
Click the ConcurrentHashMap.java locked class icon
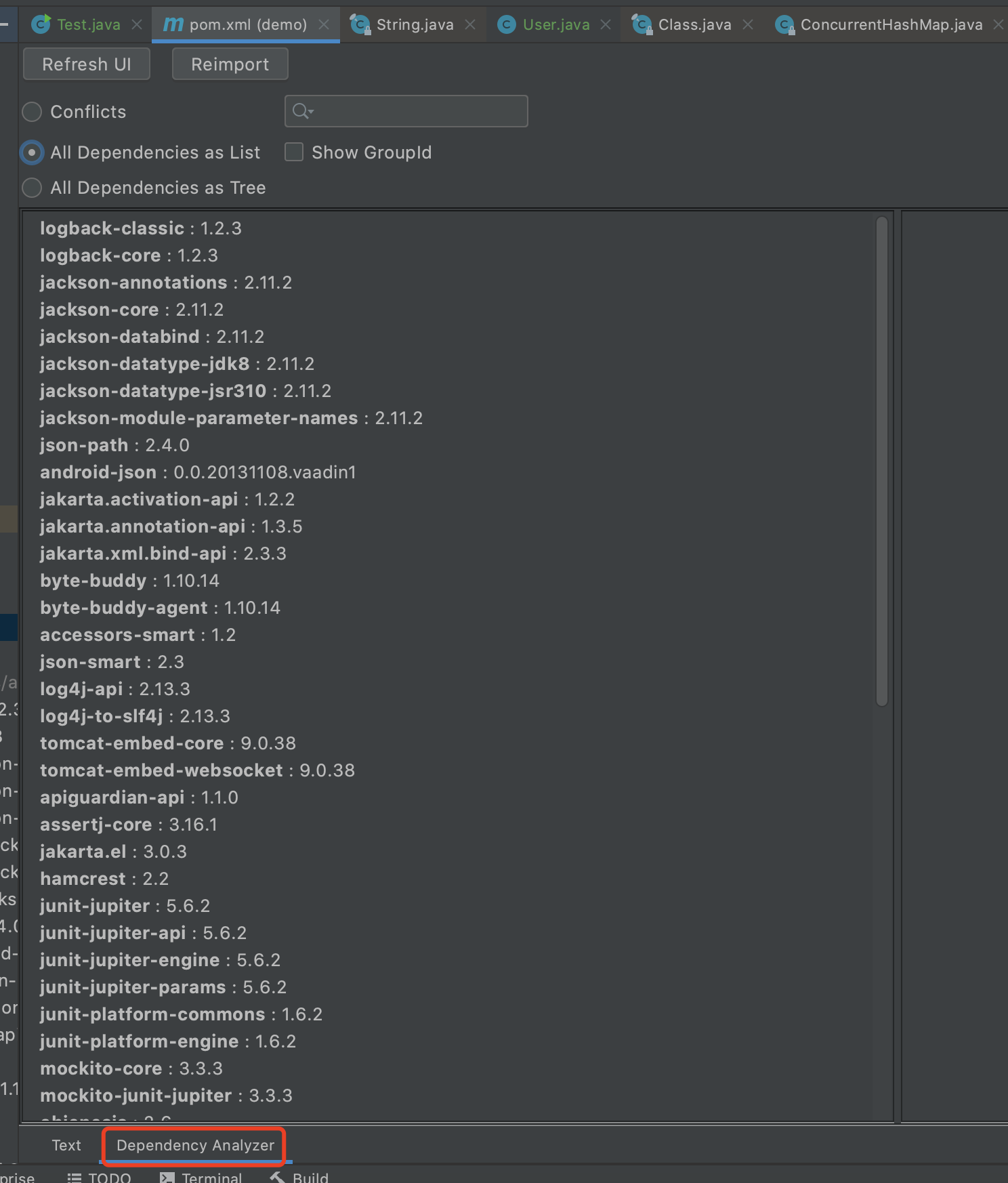784,25
